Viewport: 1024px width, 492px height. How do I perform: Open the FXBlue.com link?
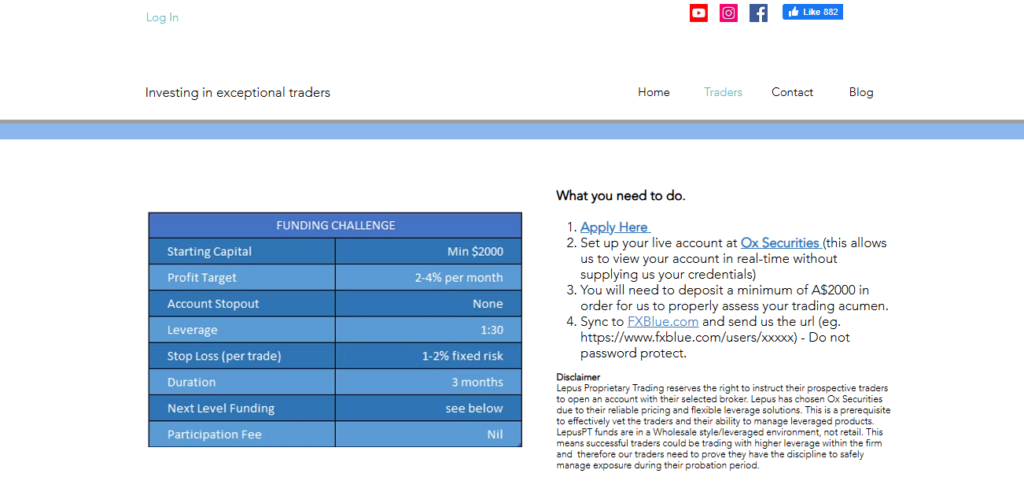point(663,321)
